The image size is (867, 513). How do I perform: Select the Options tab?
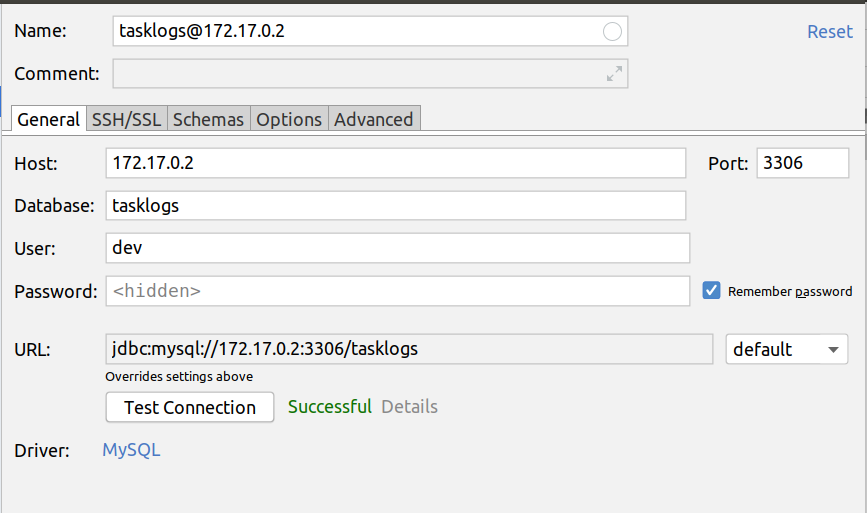[x=289, y=119]
